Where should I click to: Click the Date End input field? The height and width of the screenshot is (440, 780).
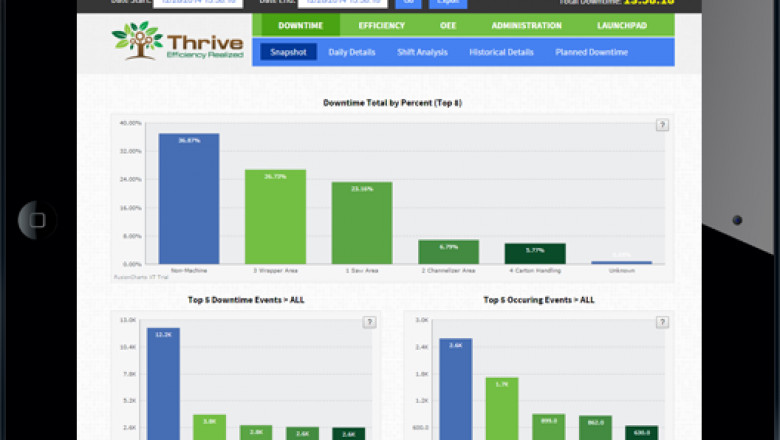pyautogui.click(x=342, y=3)
